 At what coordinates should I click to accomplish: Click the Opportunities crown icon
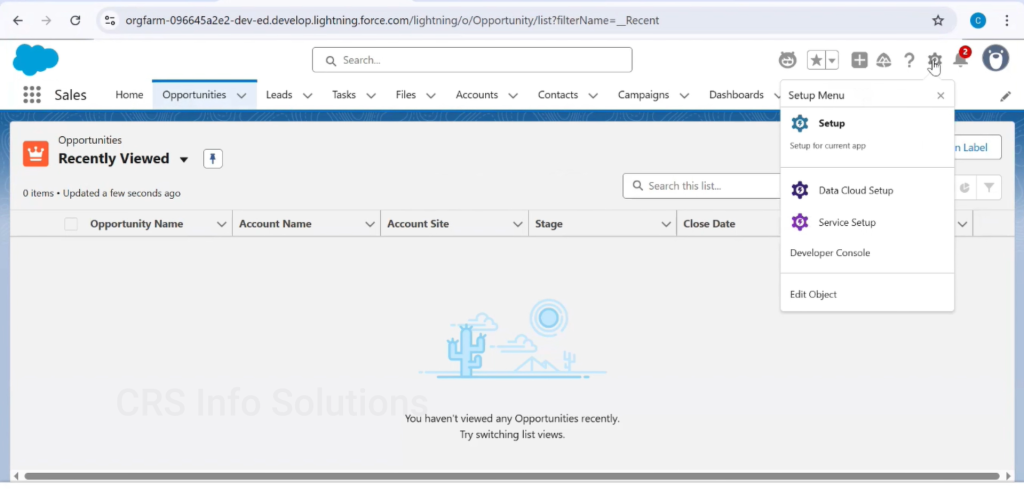pos(36,153)
